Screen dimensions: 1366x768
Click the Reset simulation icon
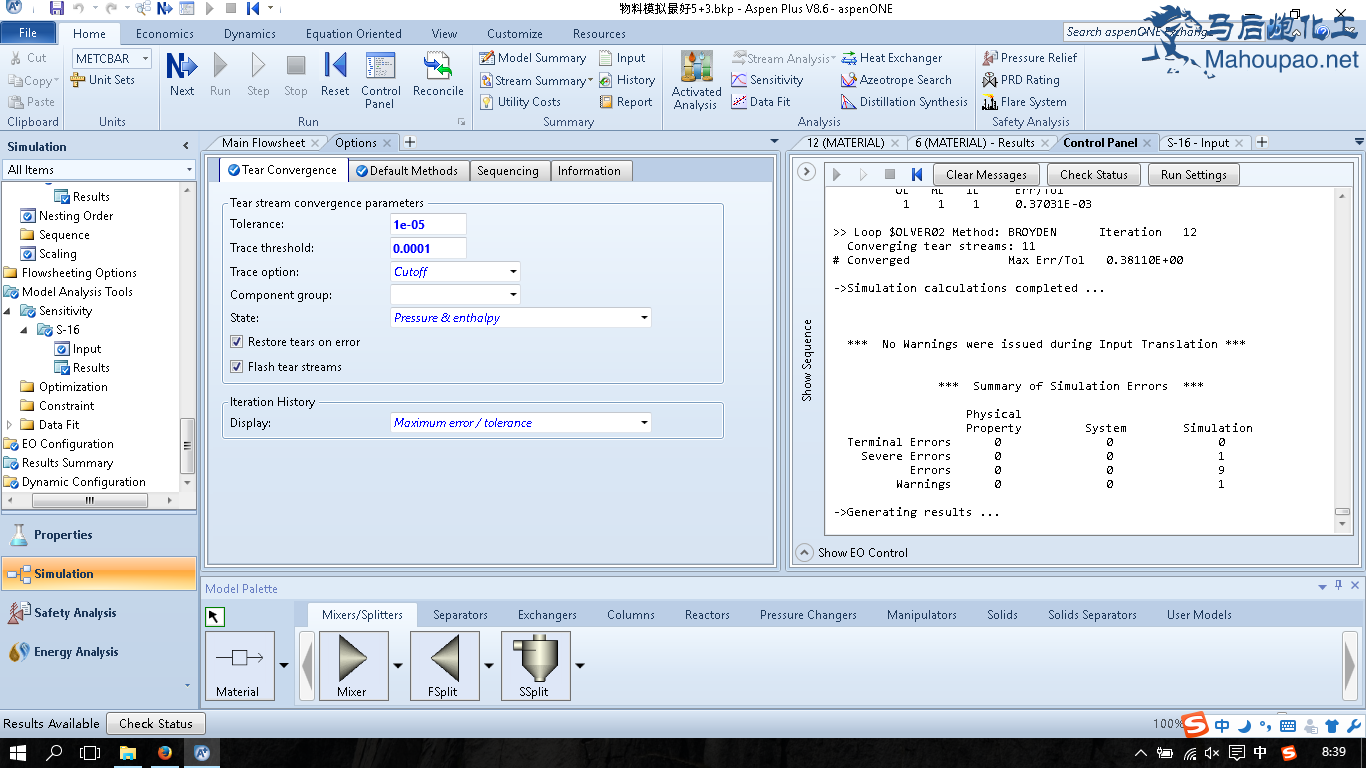(x=335, y=75)
